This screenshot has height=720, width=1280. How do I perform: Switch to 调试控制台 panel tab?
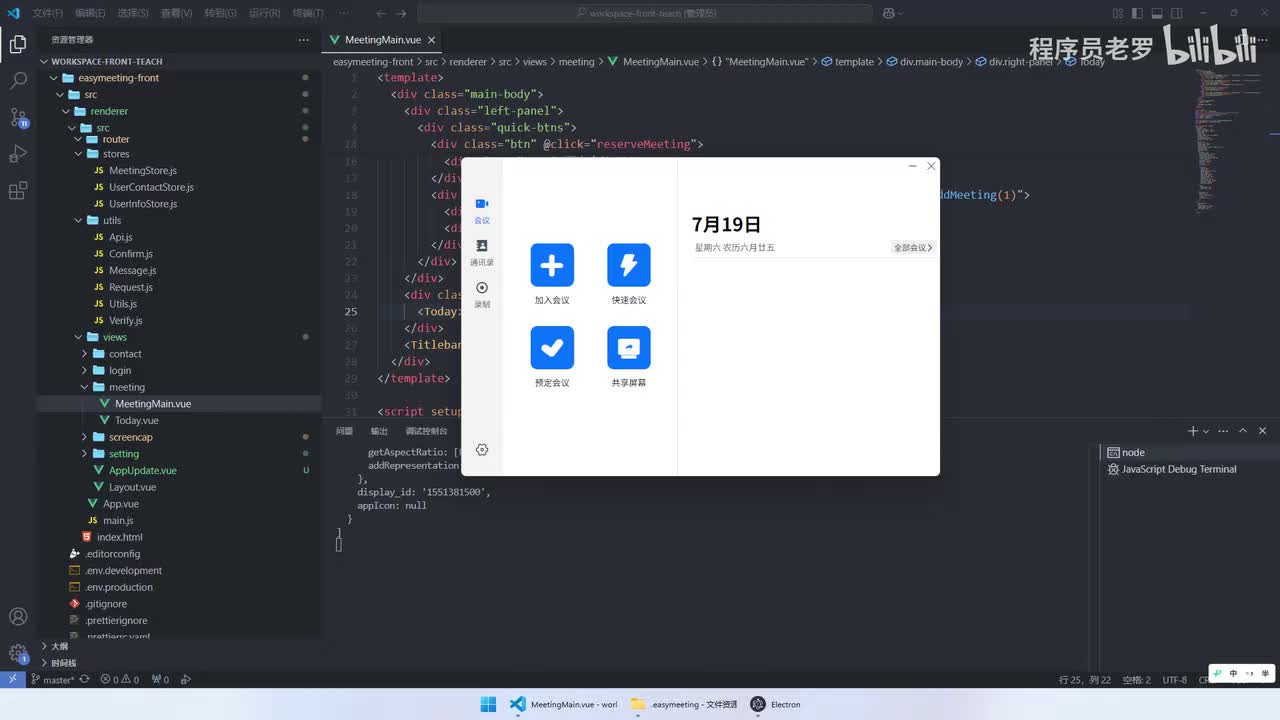(x=427, y=431)
